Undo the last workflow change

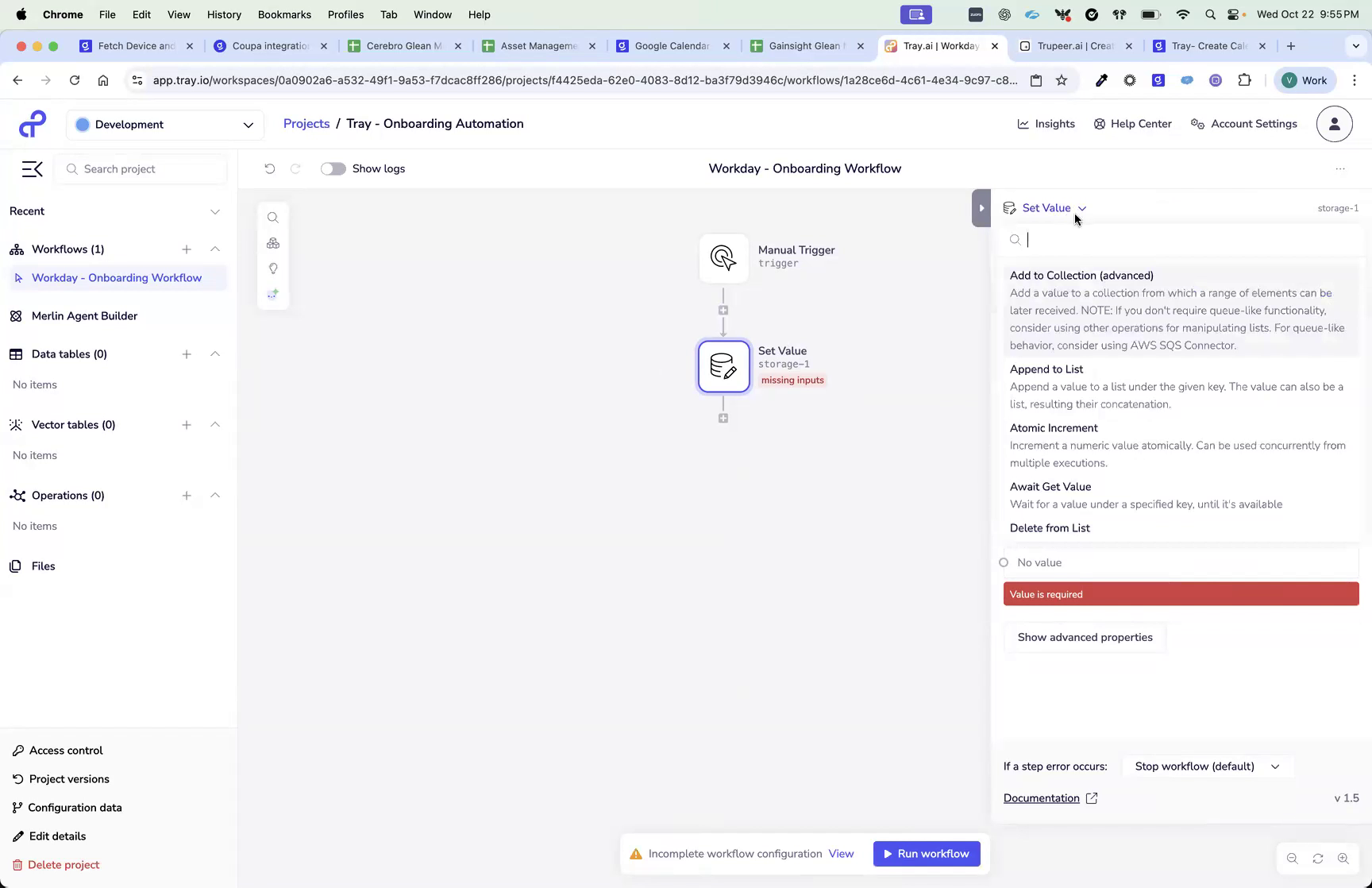[270, 168]
